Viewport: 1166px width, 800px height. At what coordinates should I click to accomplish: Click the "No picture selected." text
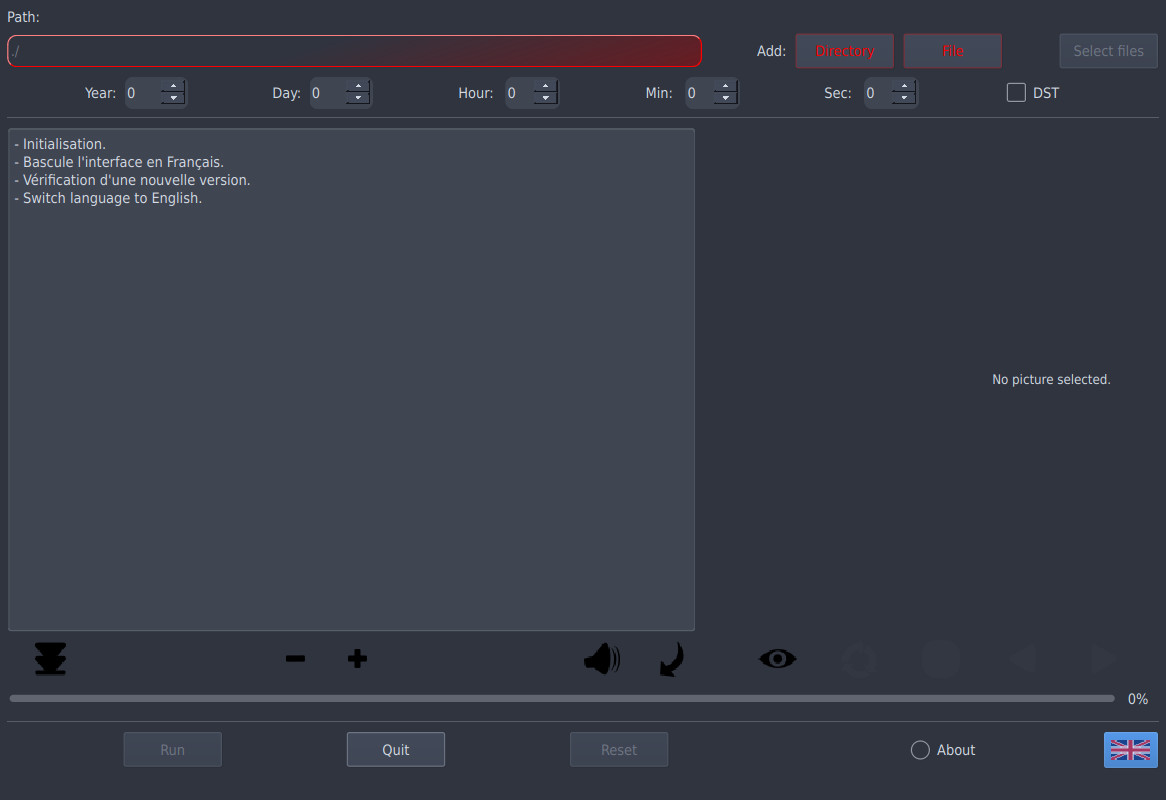click(1051, 379)
